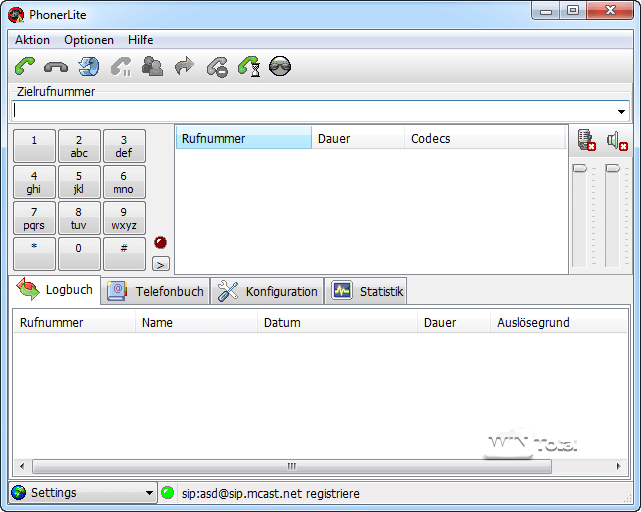Click the logbook scroll left arrow

[22, 466]
